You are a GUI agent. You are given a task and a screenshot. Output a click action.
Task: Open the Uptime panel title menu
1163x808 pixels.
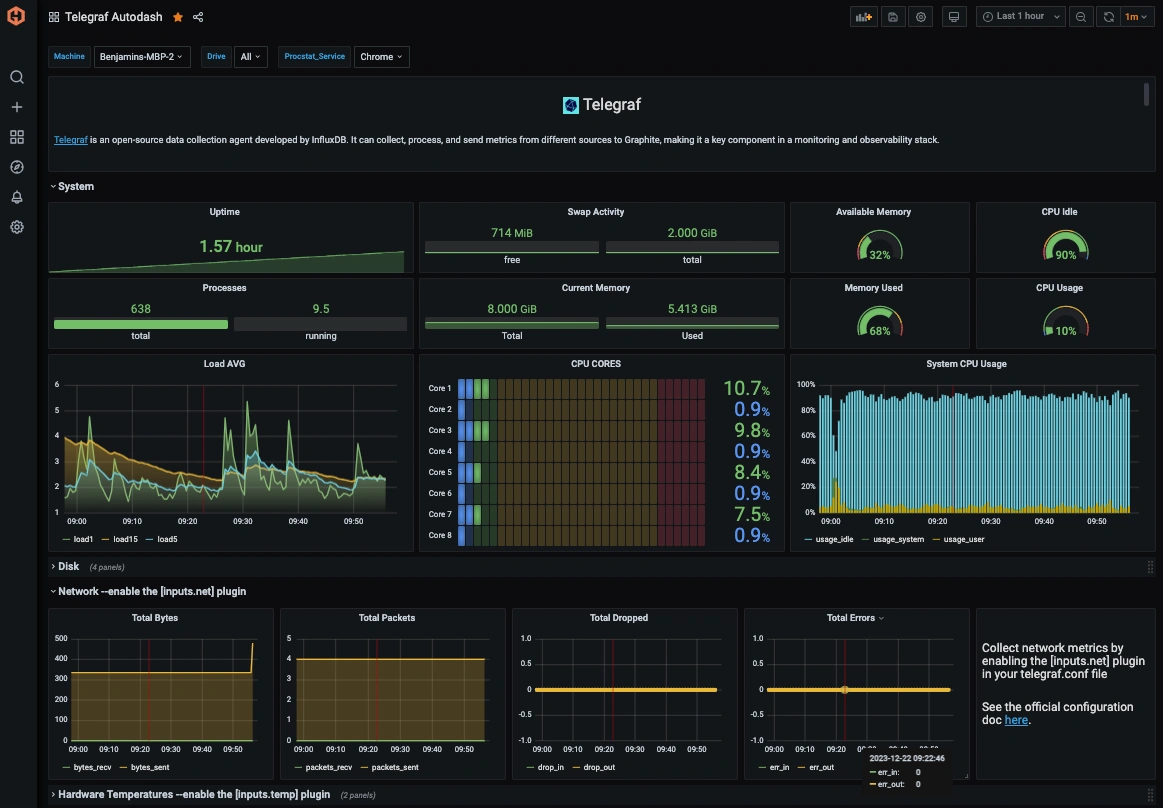224,212
